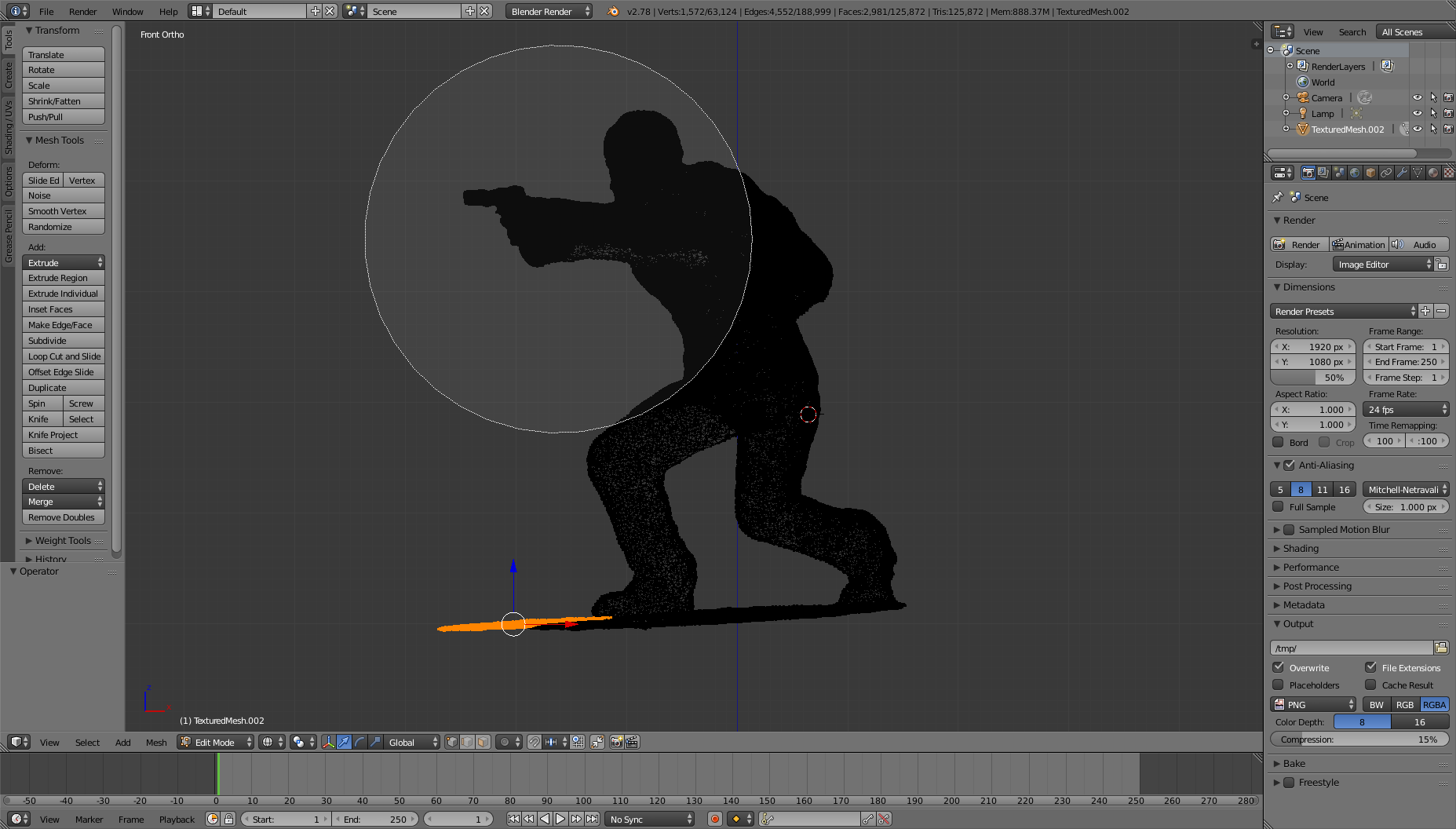Switch to the Create tool shelf tab
The width and height of the screenshot is (1456, 829).
coord(9,75)
